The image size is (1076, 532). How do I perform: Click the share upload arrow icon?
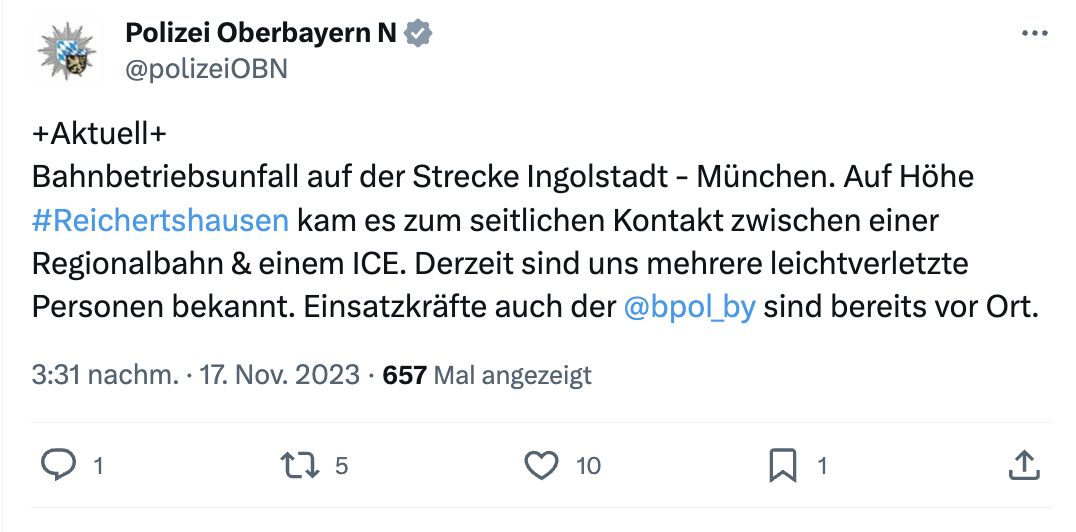(x=1022, y=464)
